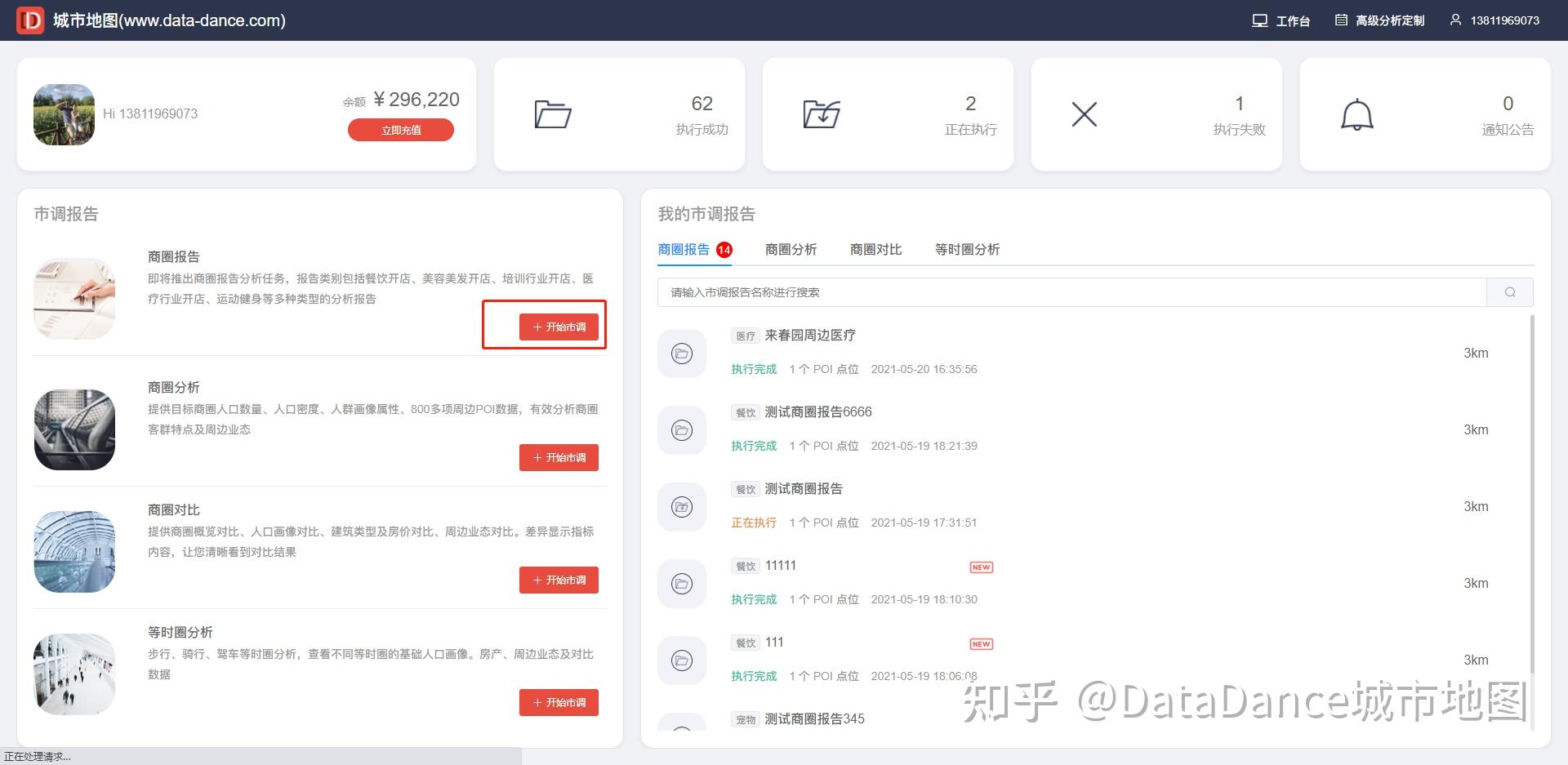1568x765 pixels.
Task: Click the notification bell icon
Action: (x=1357, y=114)
